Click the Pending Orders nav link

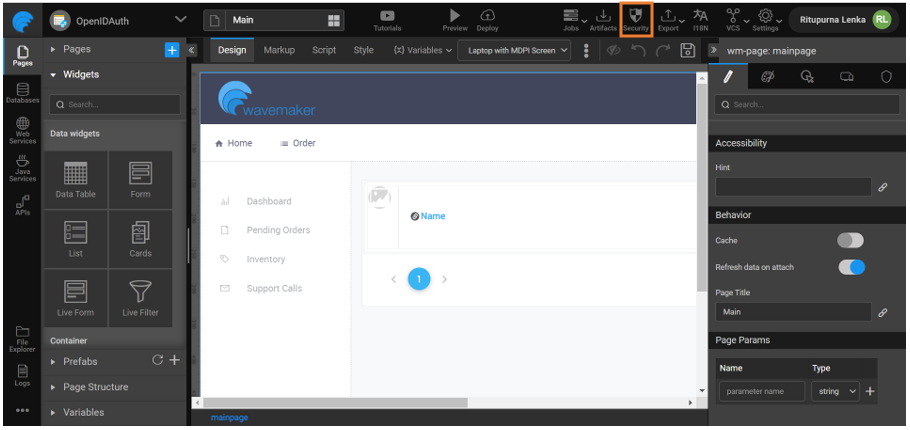coord(278,230)
